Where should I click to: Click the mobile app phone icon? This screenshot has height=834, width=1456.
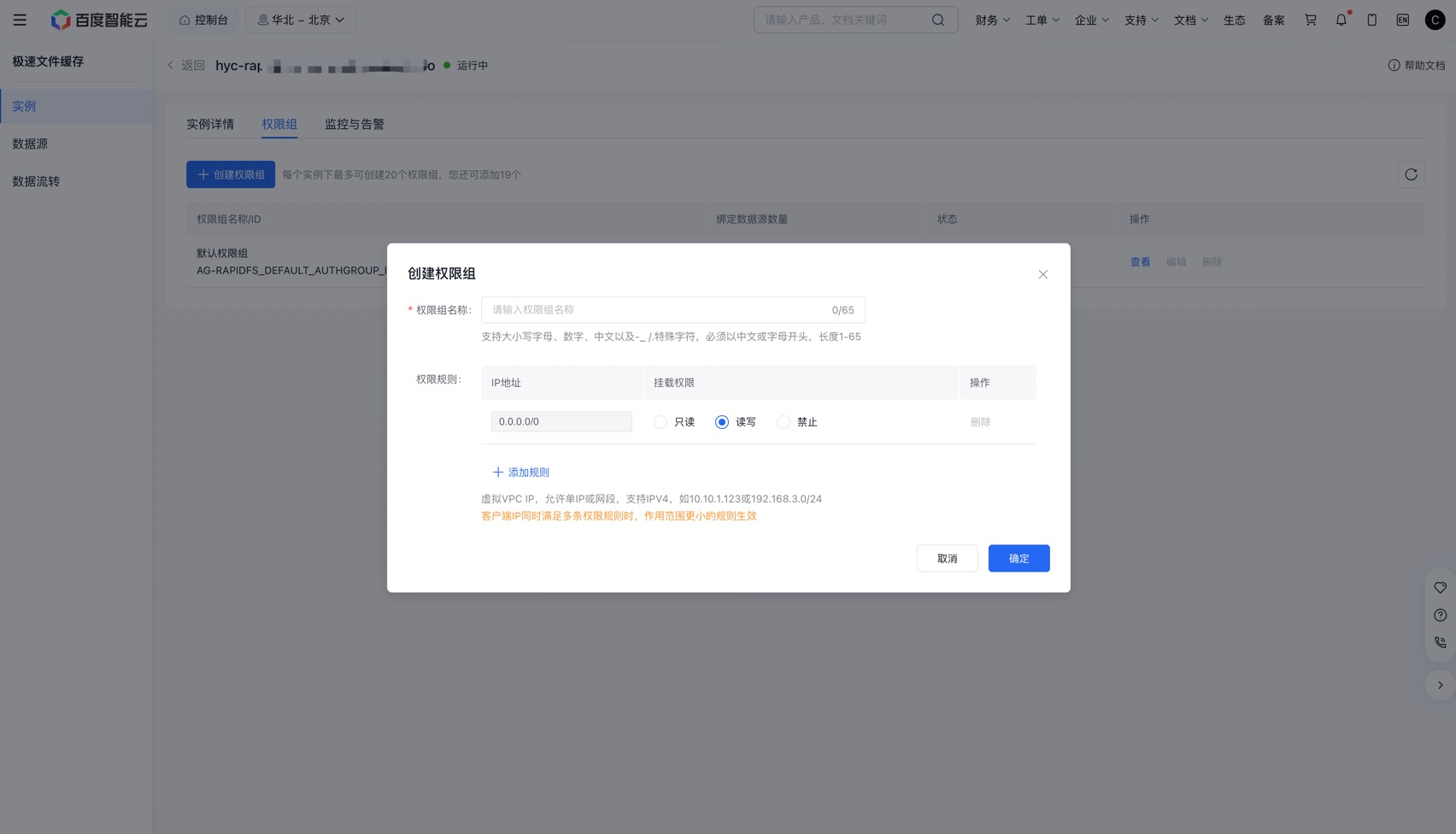coord(1371,20)
